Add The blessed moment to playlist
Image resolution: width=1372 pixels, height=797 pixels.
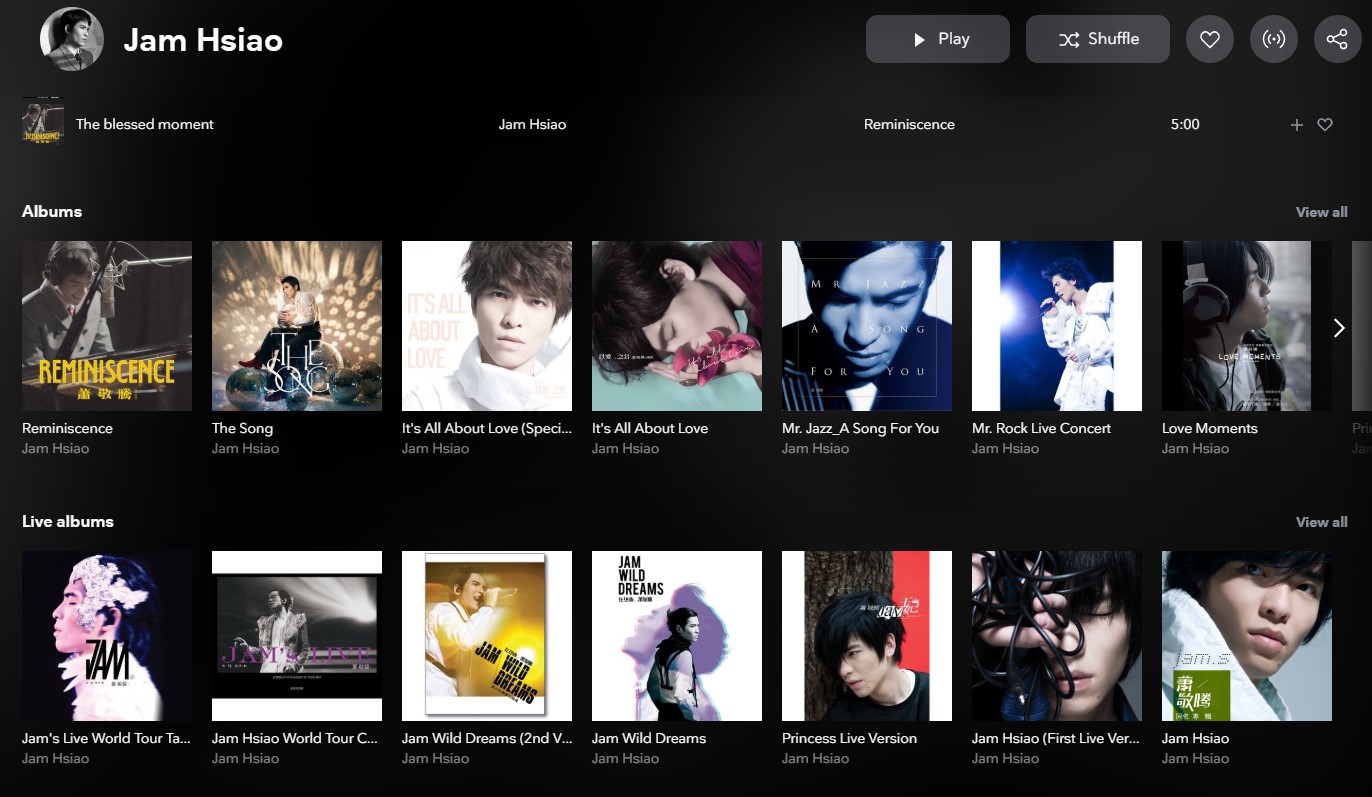coord(1297,125)
